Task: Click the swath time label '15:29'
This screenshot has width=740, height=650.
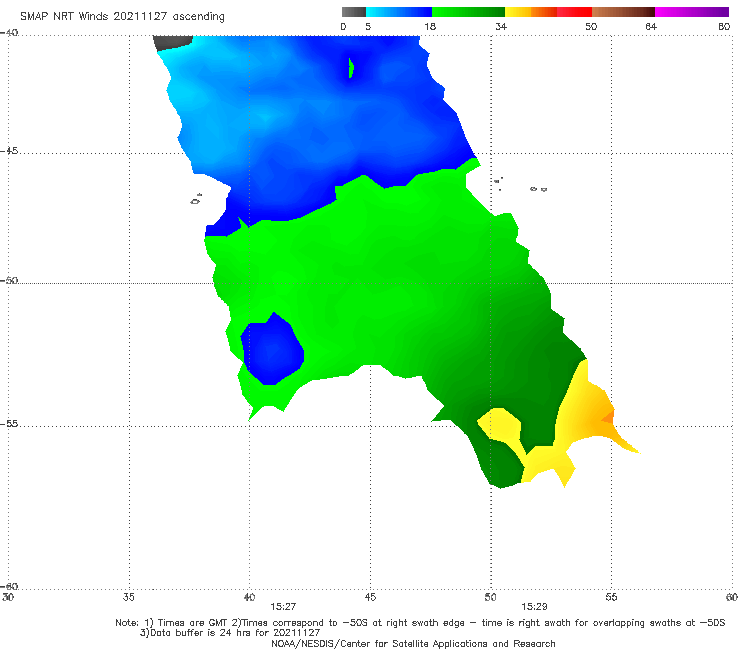Action: [534, 607]
